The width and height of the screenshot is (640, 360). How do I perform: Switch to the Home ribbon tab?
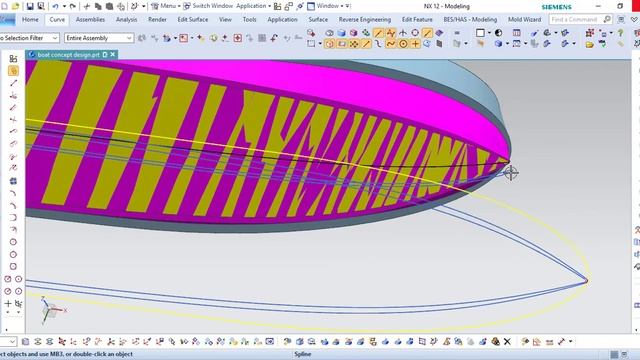pos(30,19)
